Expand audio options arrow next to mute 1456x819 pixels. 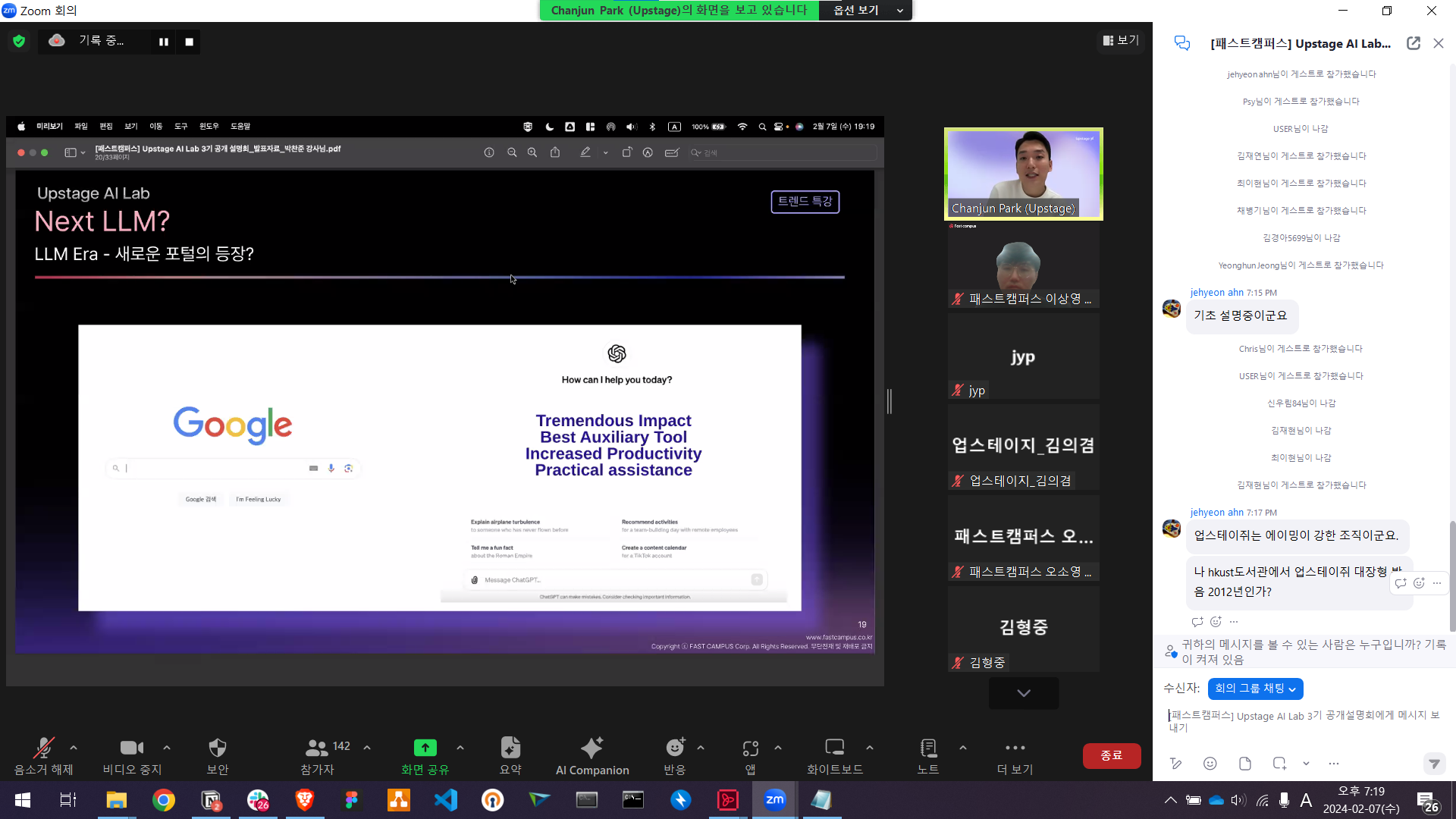74,748
